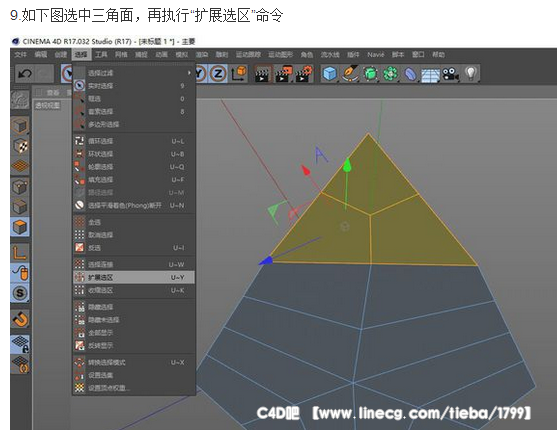Choose 填充选择 fill selection entry
The height and width of the screenshot is (430, 557).
coord(134,179)
